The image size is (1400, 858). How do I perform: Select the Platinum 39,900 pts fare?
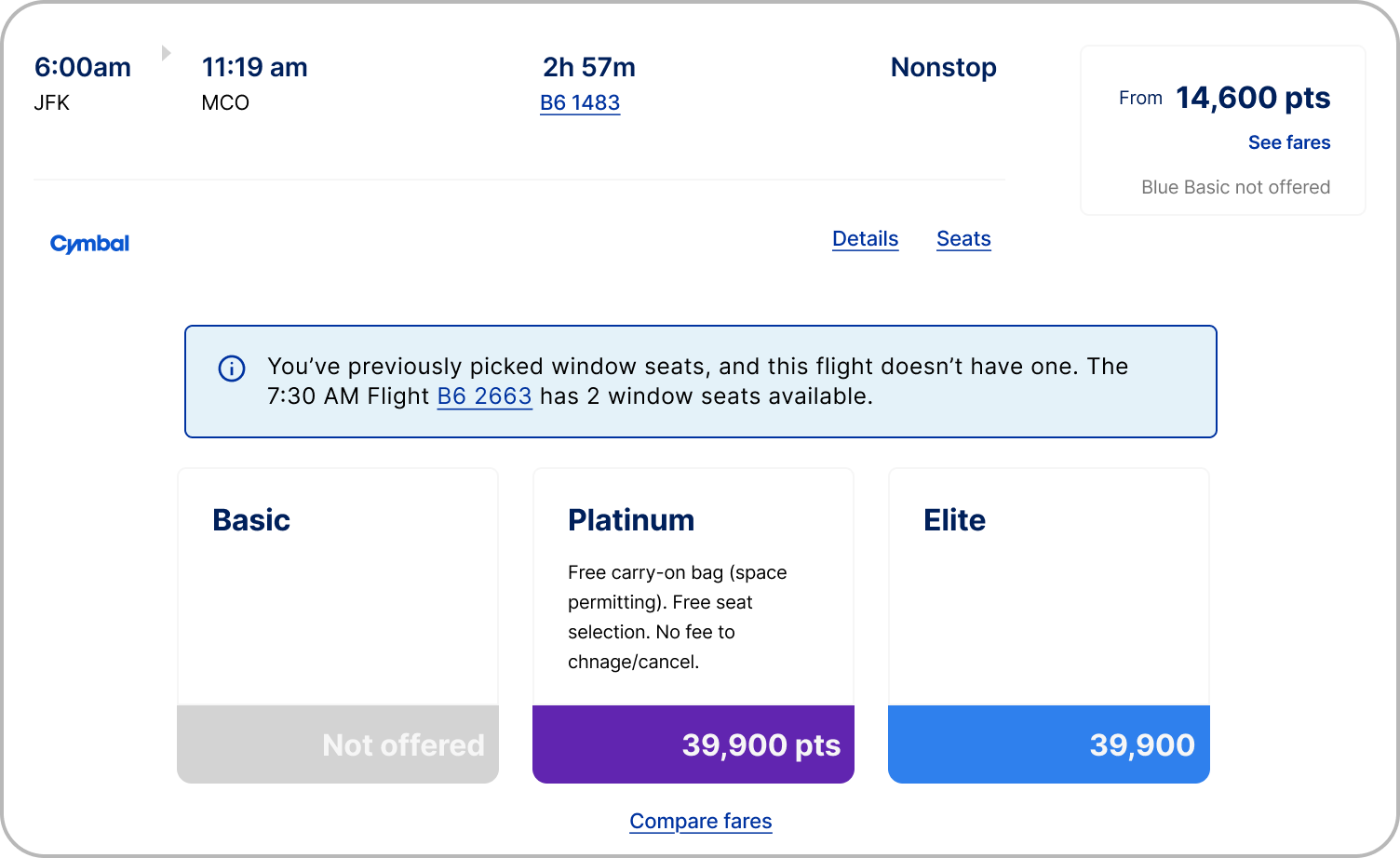click(693, 744)
